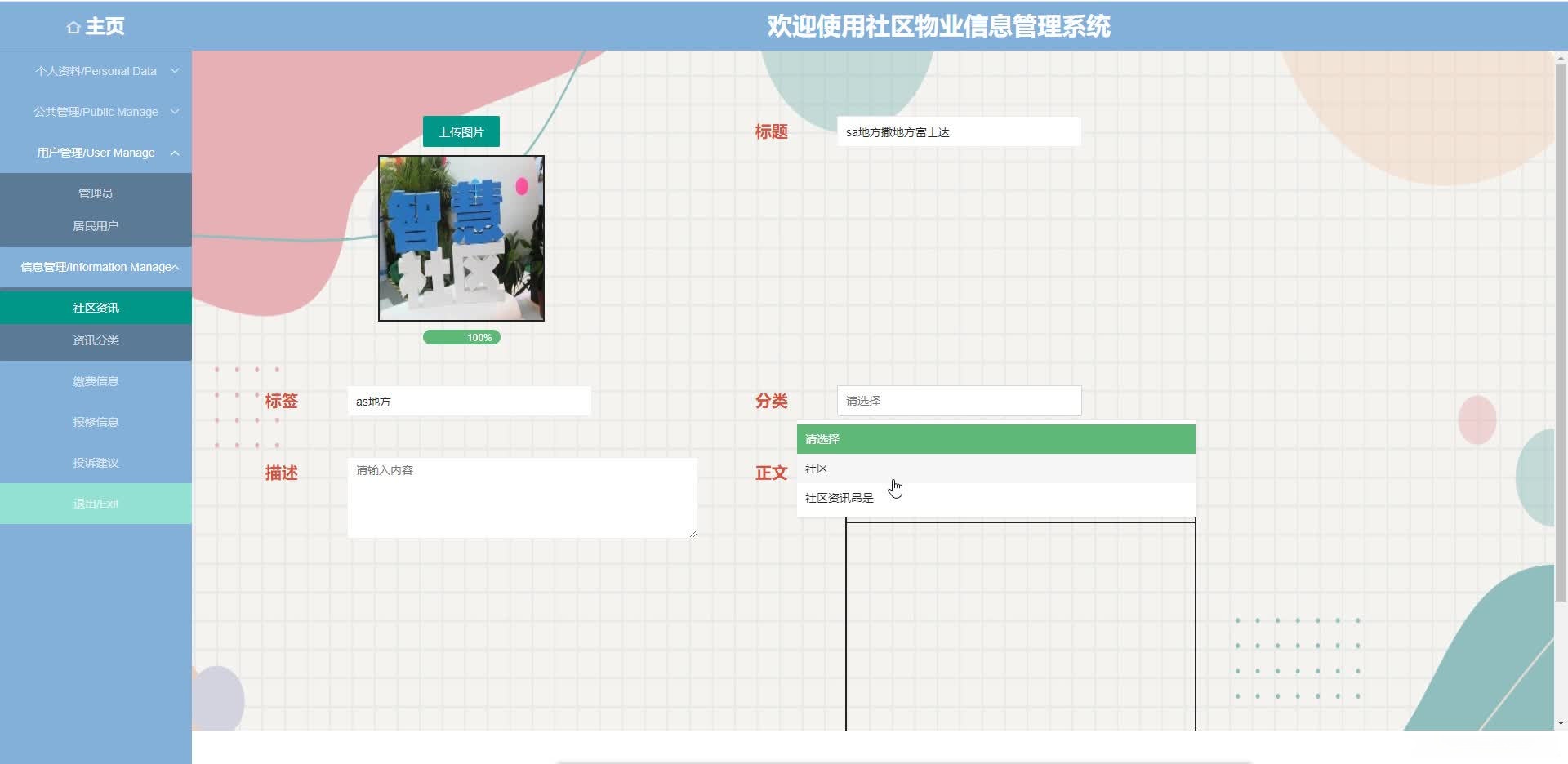Switch to 资讯分类
This screenshot has height=764, width=1568.
pyautogui.click(x=96, y=340)
